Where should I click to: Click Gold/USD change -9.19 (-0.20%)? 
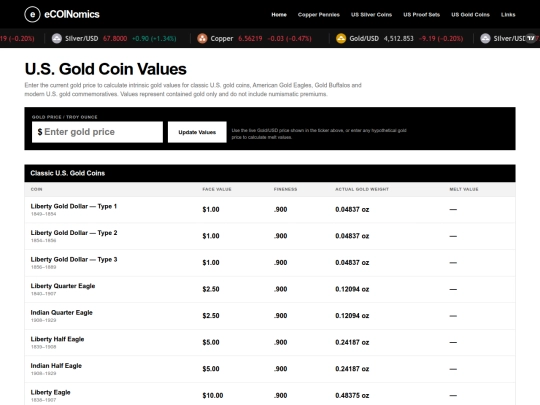[x=441, y=38]
